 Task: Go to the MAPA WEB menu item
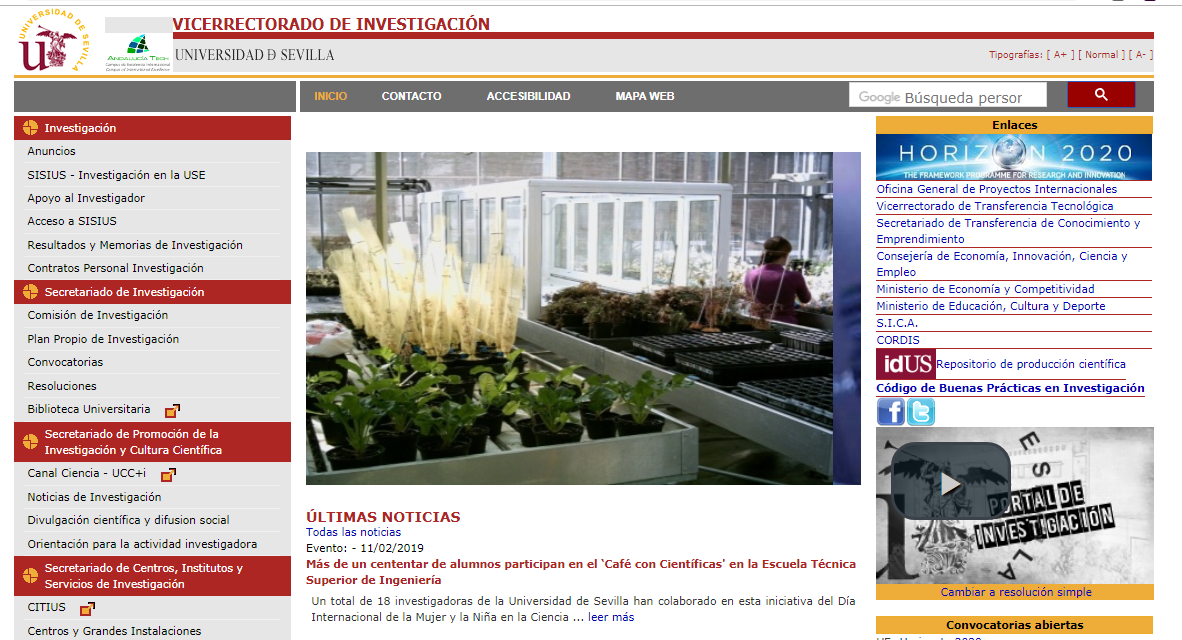pos(645,96)
